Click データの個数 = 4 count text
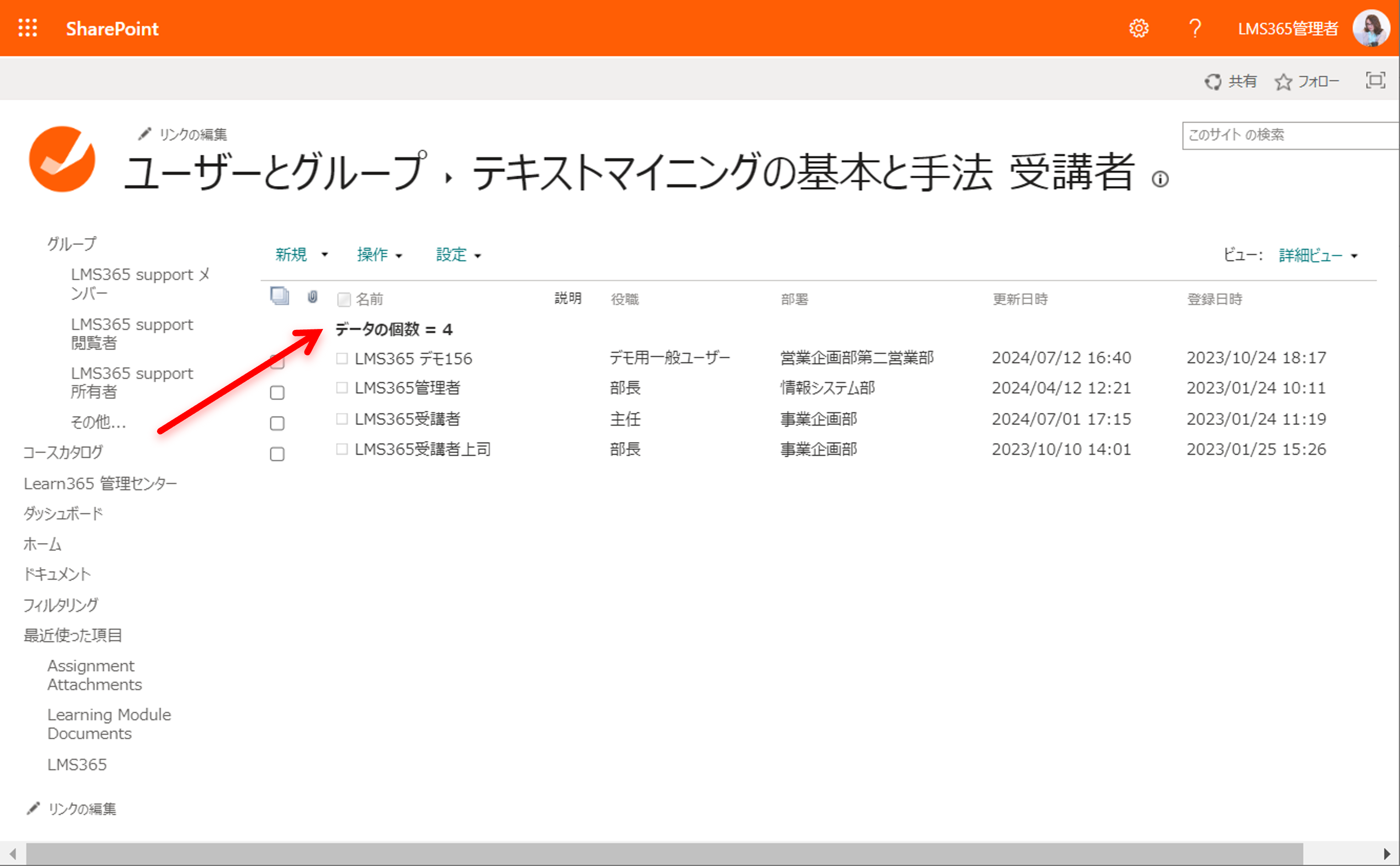This screenshot has width=1400, height=866. 394,329
